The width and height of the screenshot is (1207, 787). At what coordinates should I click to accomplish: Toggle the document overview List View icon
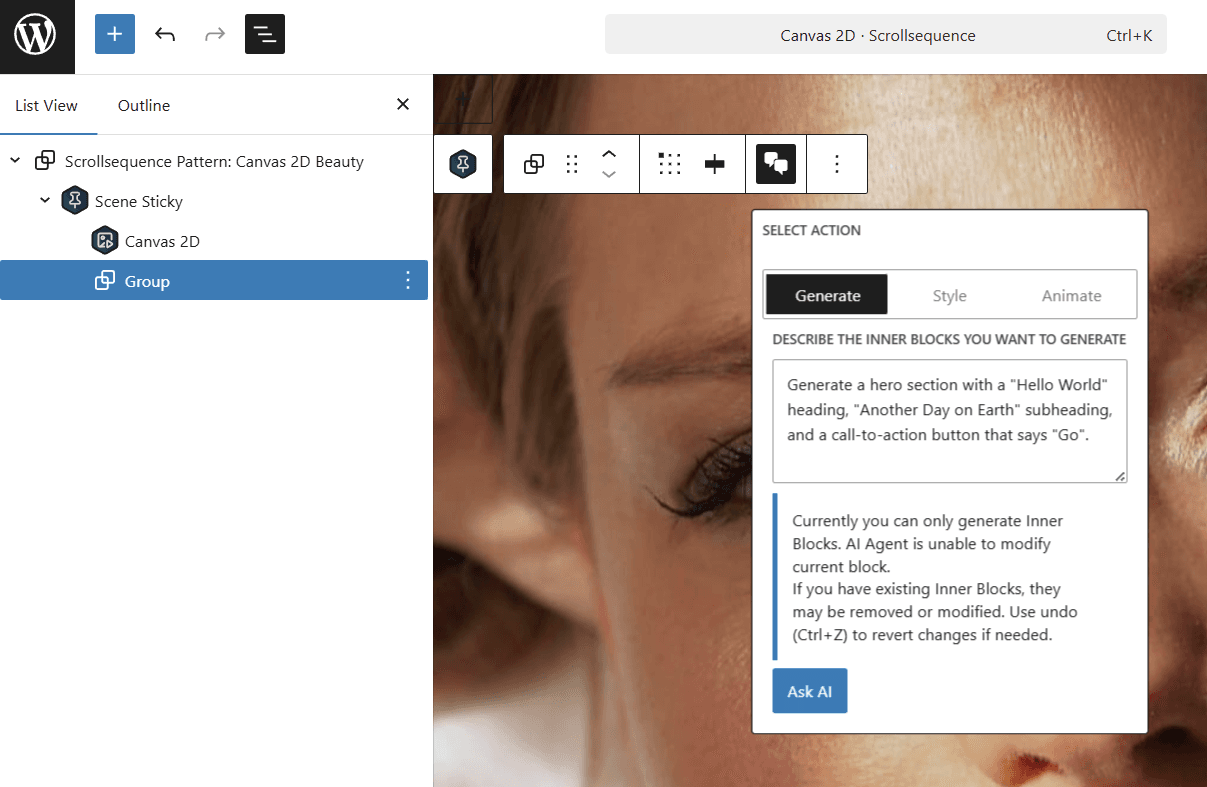click(264, 35)
